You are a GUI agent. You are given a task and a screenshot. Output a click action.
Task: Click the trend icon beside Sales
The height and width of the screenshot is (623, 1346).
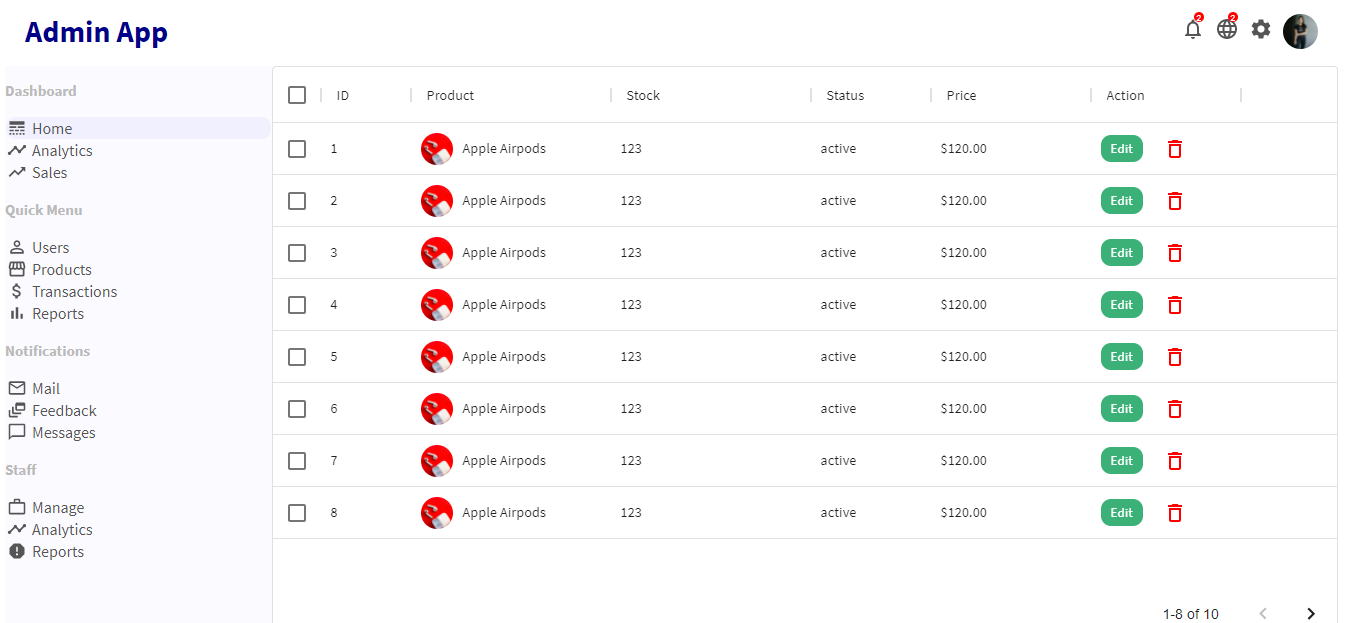(16, 173)
